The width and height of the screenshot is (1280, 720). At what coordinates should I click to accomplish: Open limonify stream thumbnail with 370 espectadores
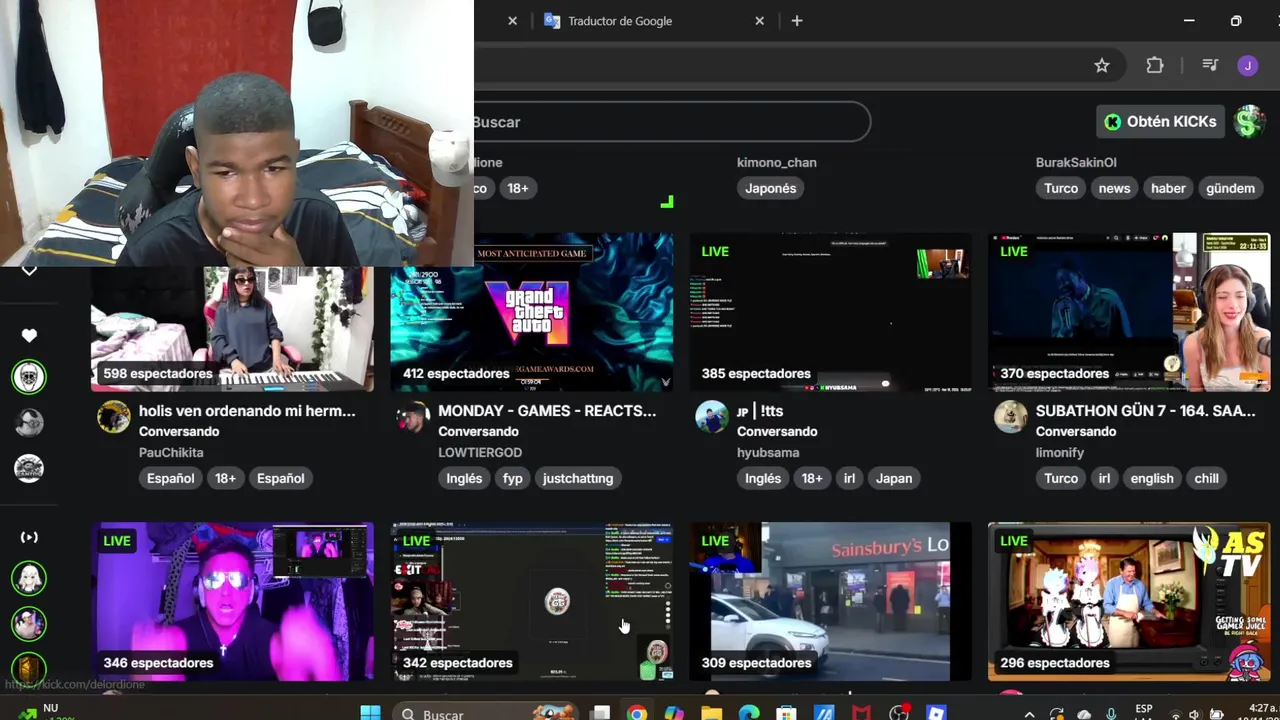pos(1129,312)
